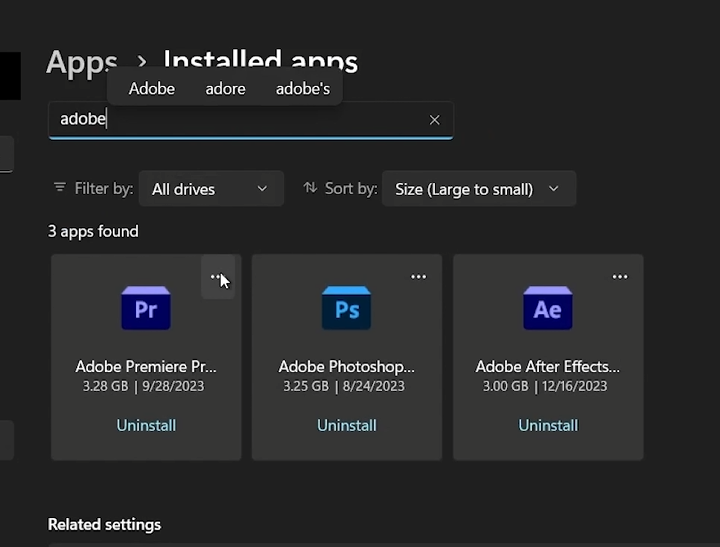Click into the adobe search field
This screenshot has width=720, height=547.
(251, 120)
